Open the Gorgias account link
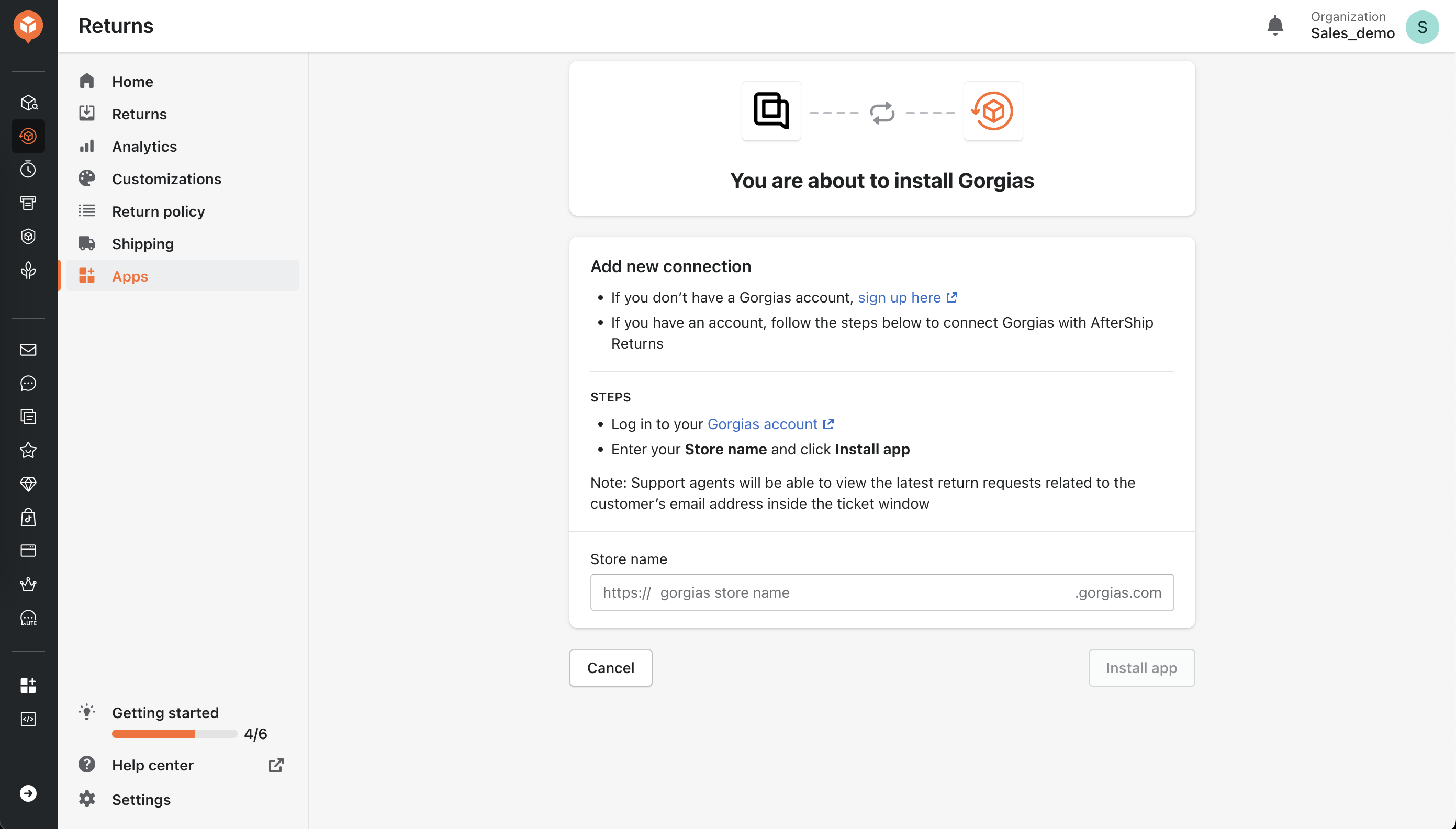The height and width of the screenshot is (829, 1456). coord(770,424)
